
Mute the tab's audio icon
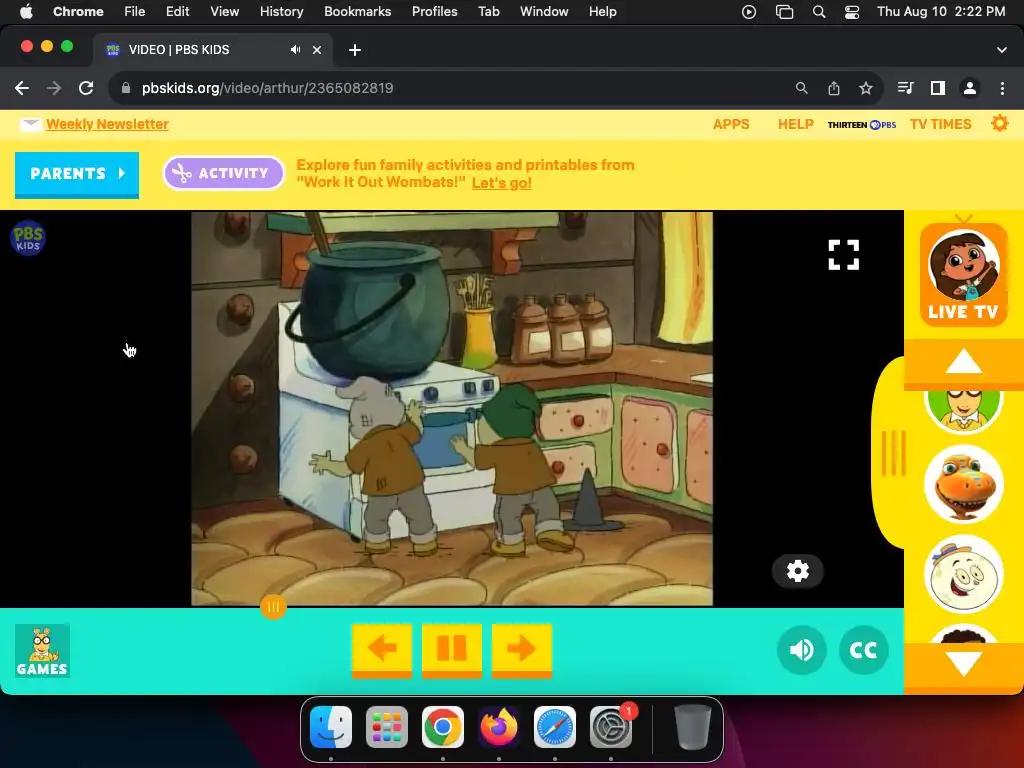(295, 50)
